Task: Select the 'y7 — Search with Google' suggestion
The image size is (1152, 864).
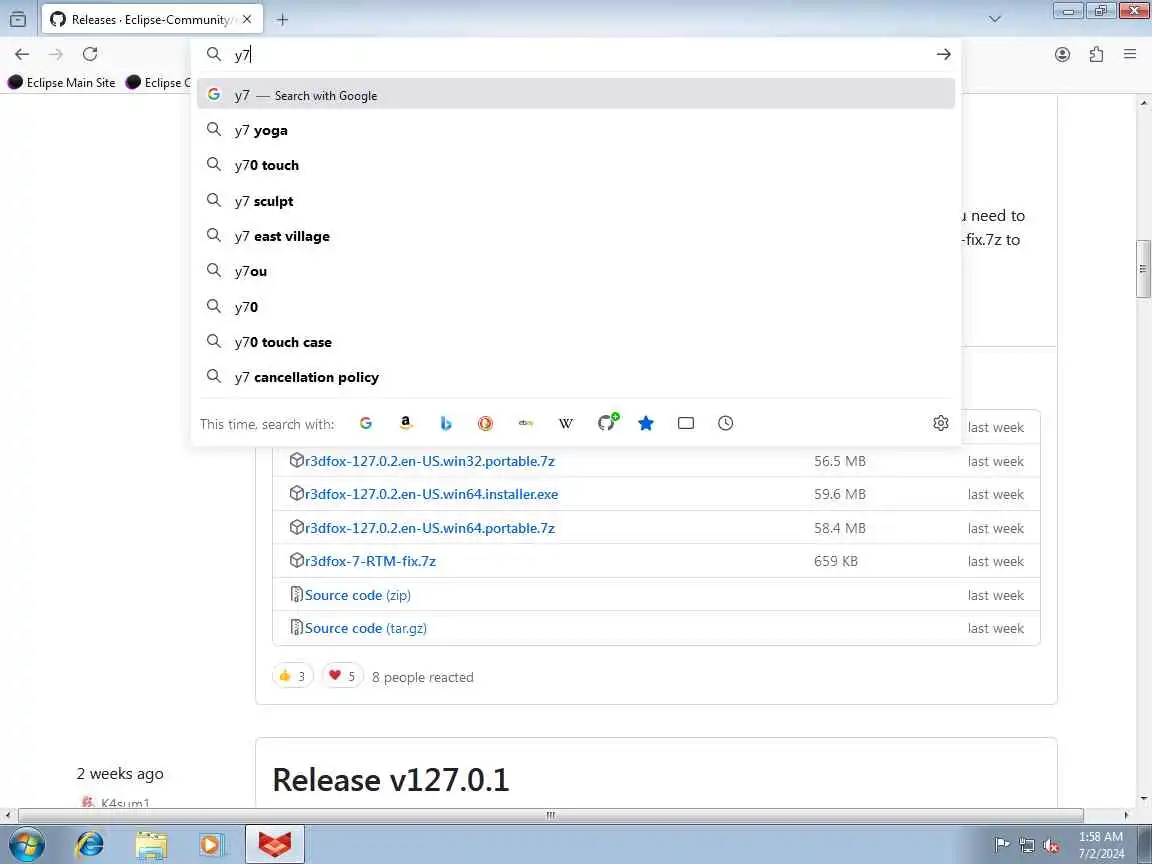Action: [x=576, y=94]
